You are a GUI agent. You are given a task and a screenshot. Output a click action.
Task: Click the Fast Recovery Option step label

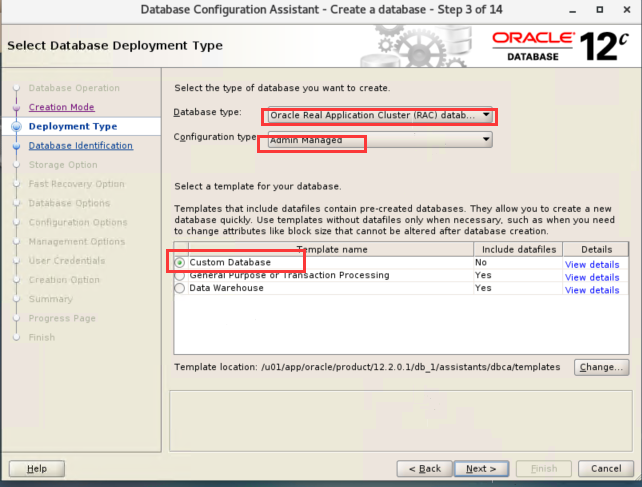coord(77,184)
